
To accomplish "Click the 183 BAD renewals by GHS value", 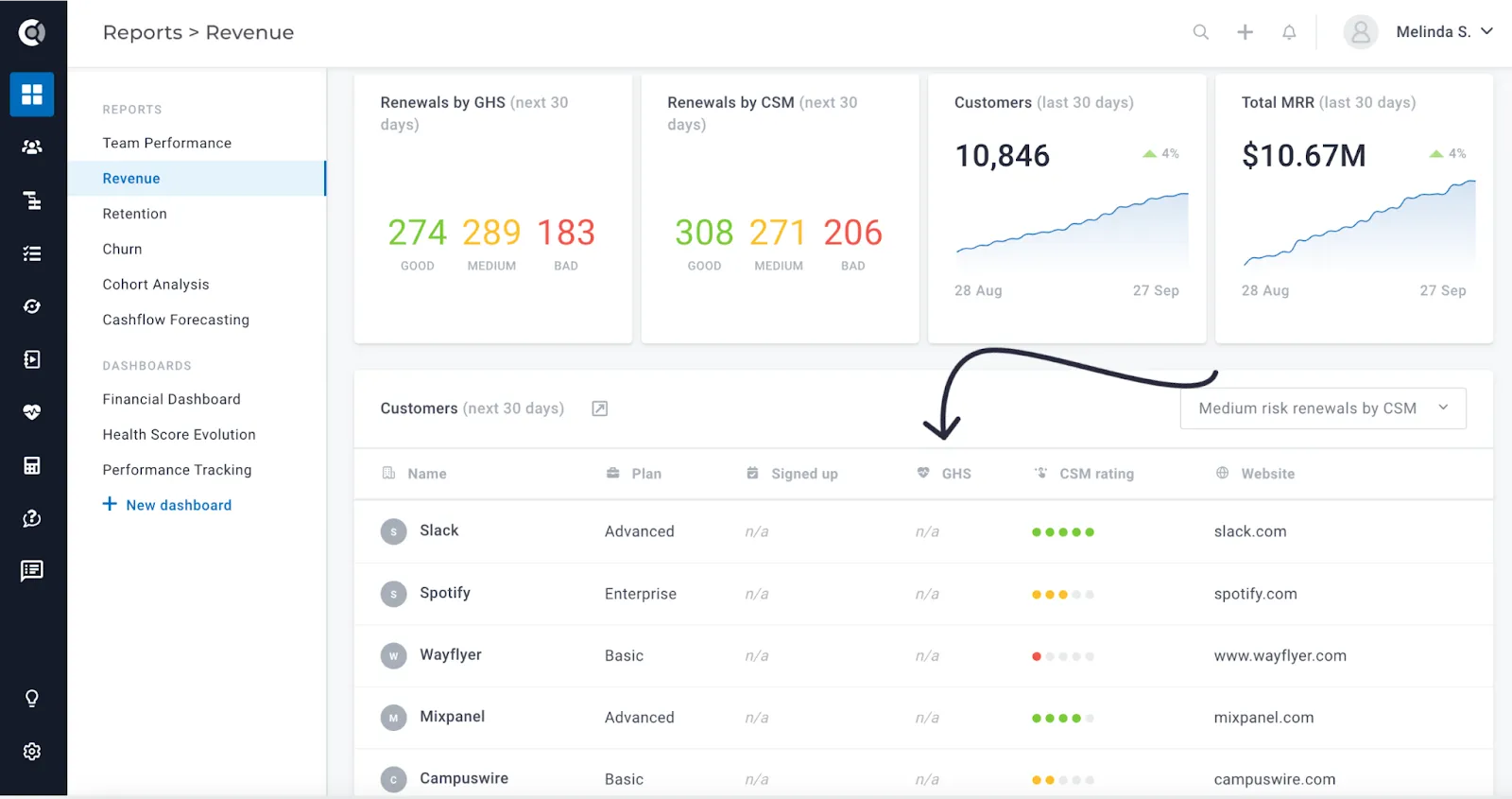I will [x=566, y=233].
